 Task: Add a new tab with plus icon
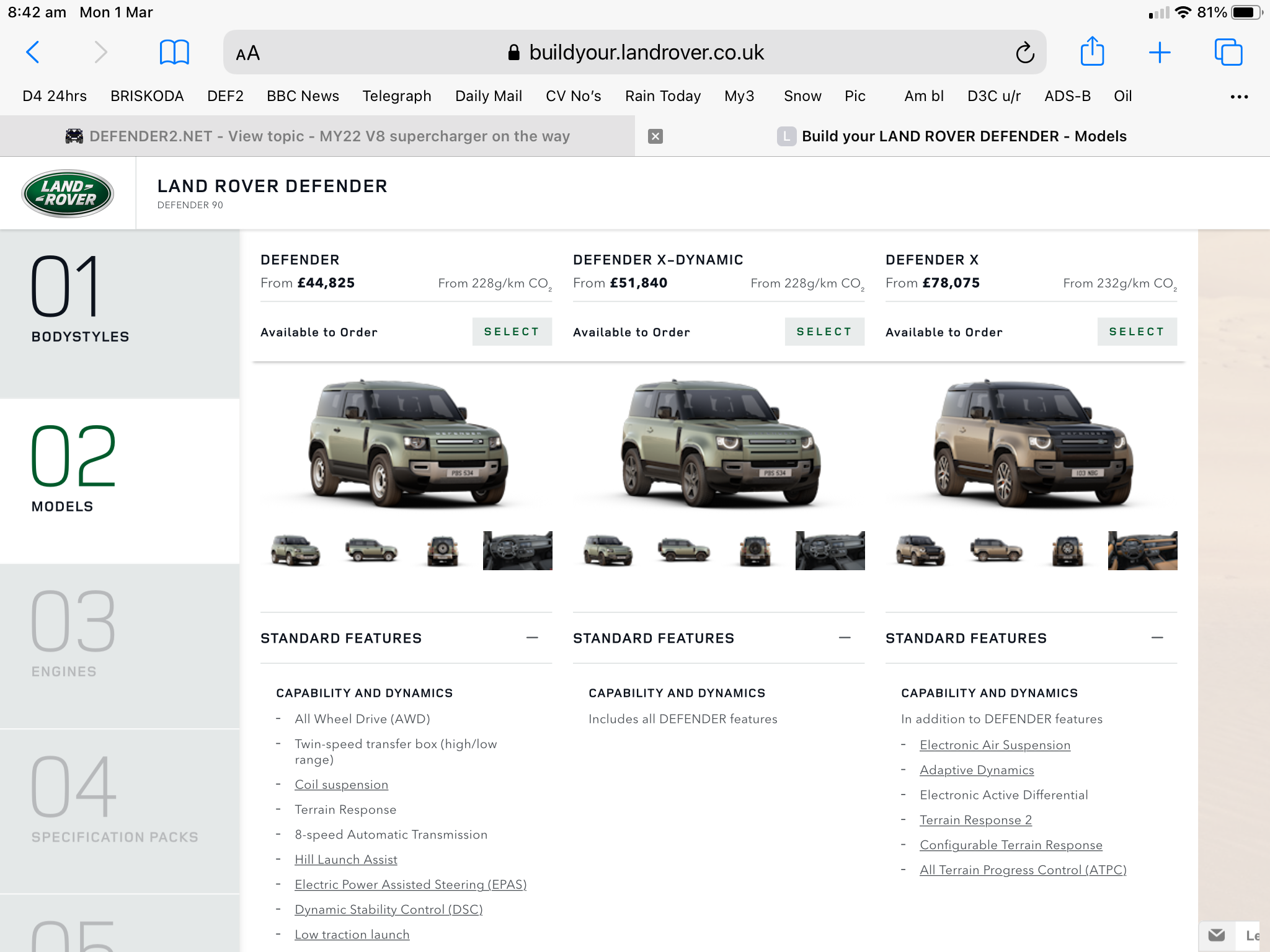tap(1159, 52)
